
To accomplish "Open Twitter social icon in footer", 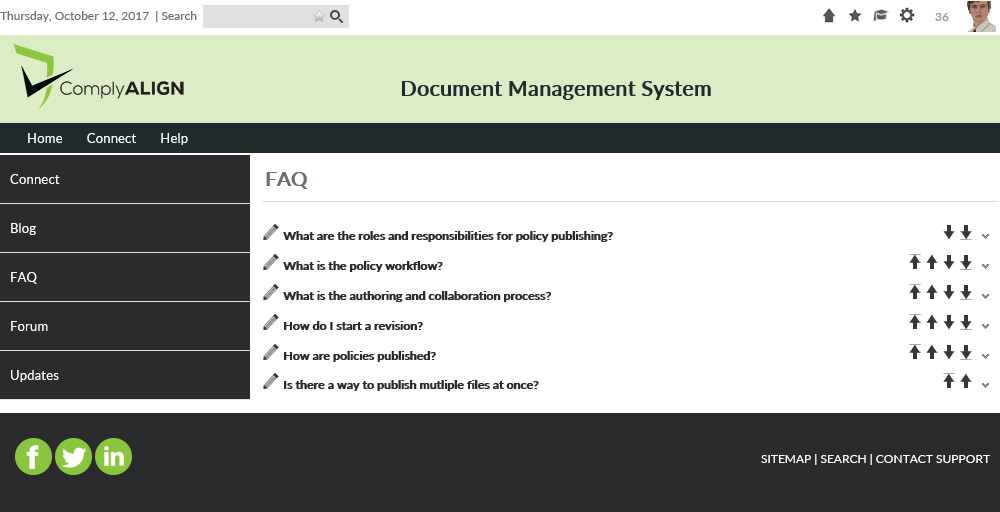I will [73, 457].
